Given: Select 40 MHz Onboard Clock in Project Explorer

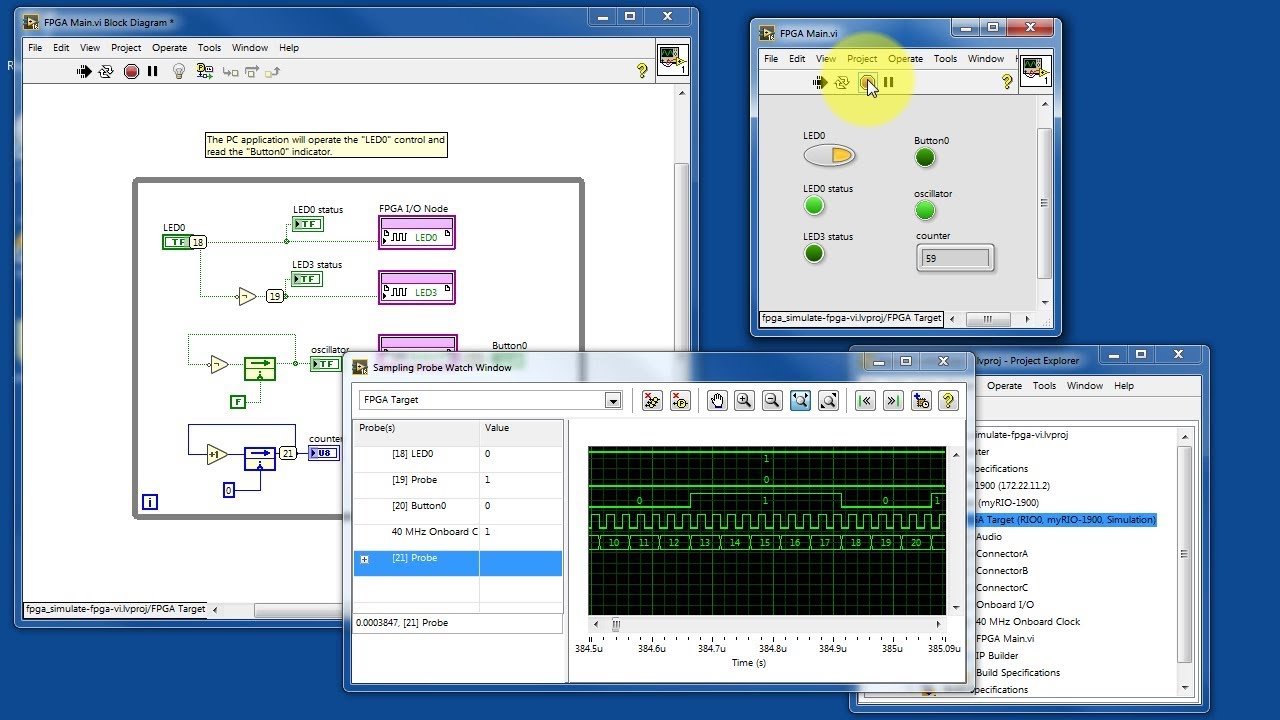Looking at the screenshot, I should pyautogui.click(x=1028, y=621).
